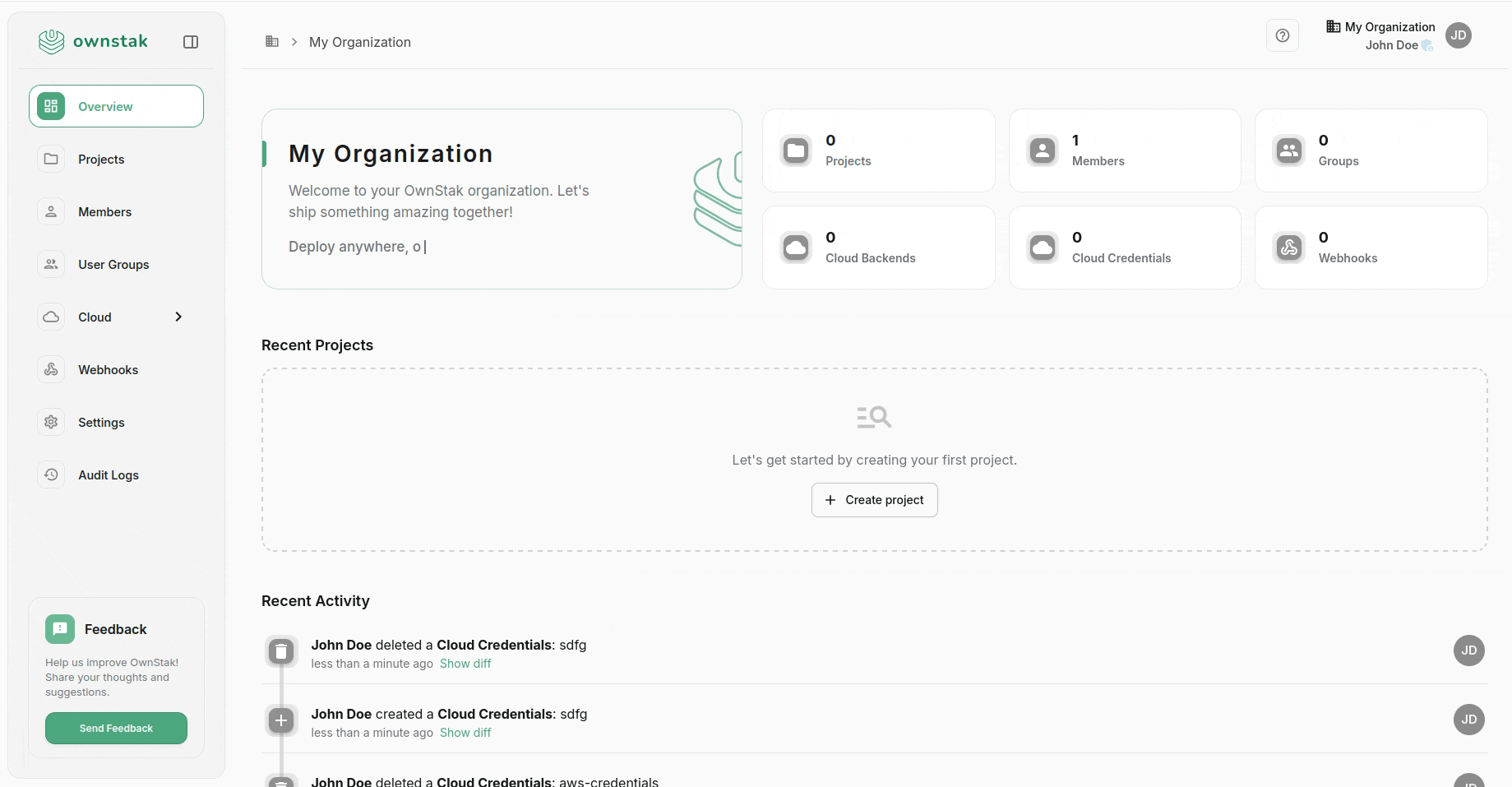Click JD avatar on created sdfg row
Image resolution: width=1512 pixels, height=787 pixels.
(1469, 720)
